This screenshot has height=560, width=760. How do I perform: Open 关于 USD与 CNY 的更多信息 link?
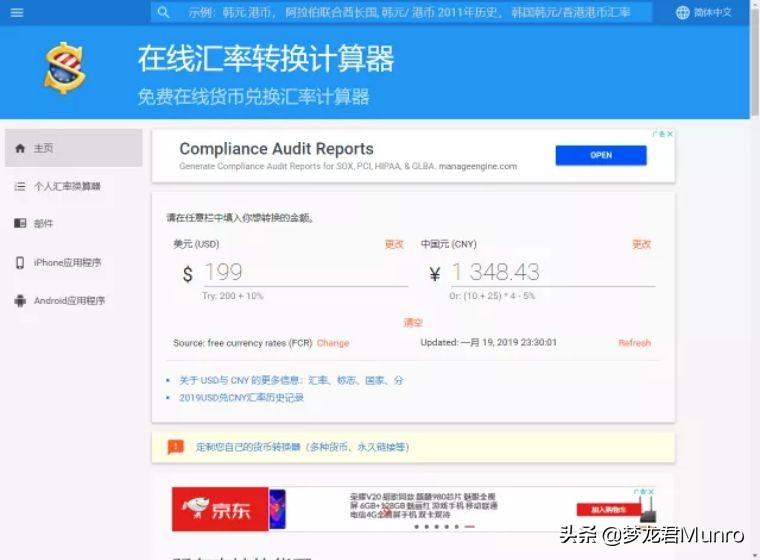[291, 380]
